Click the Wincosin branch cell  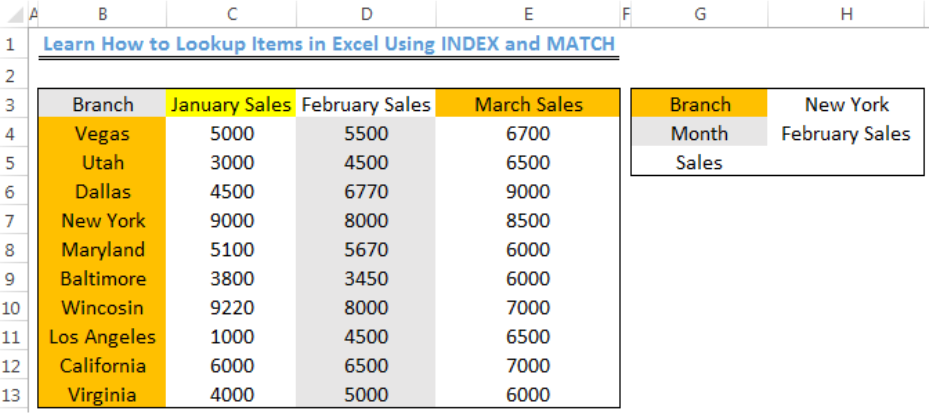[x=103, y=308]
